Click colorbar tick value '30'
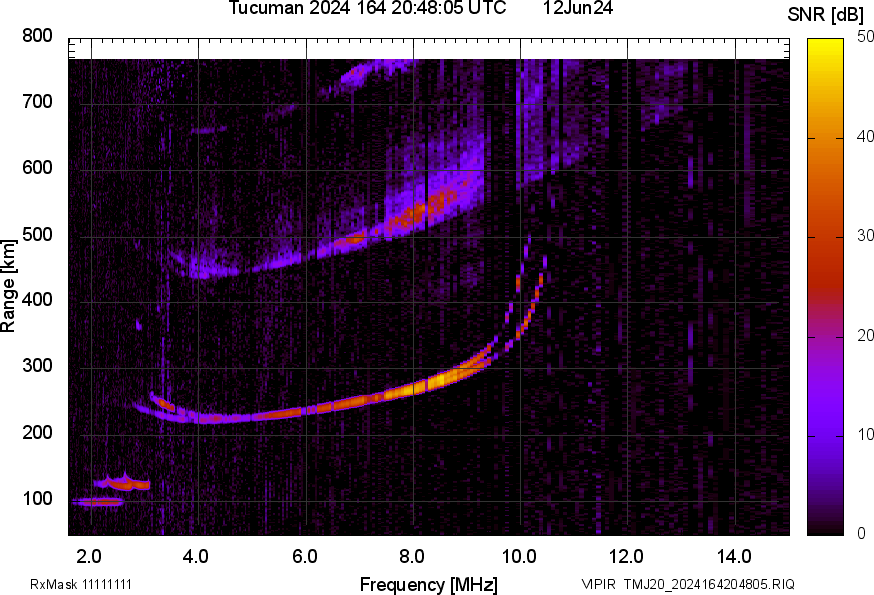 coord(865,236)
